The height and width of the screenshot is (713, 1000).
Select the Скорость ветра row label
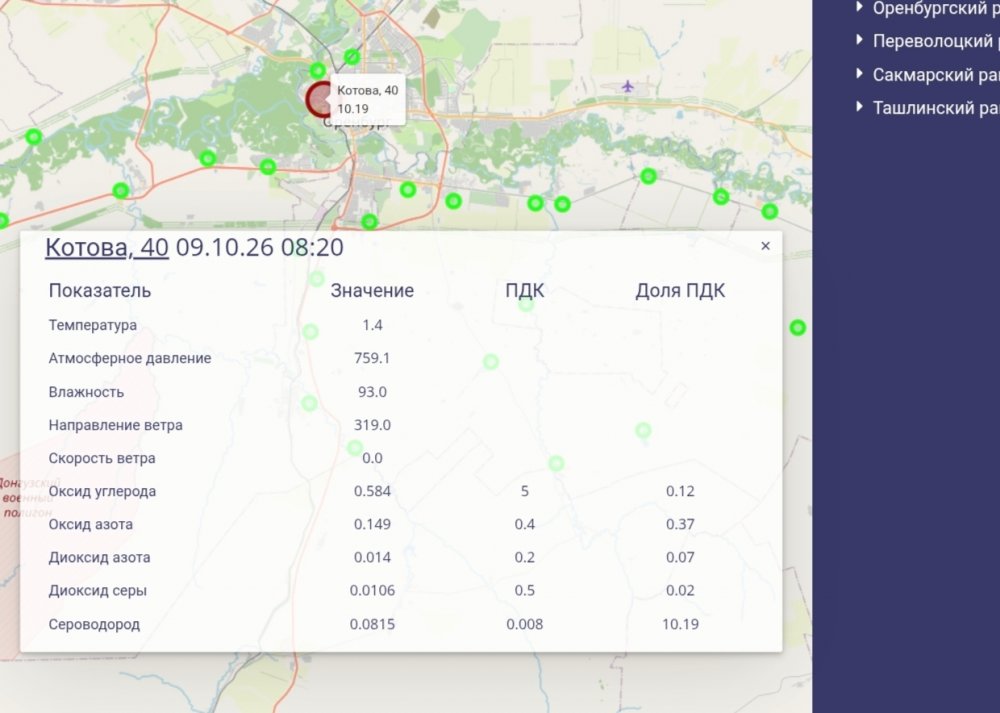click(x=102, y=459)
